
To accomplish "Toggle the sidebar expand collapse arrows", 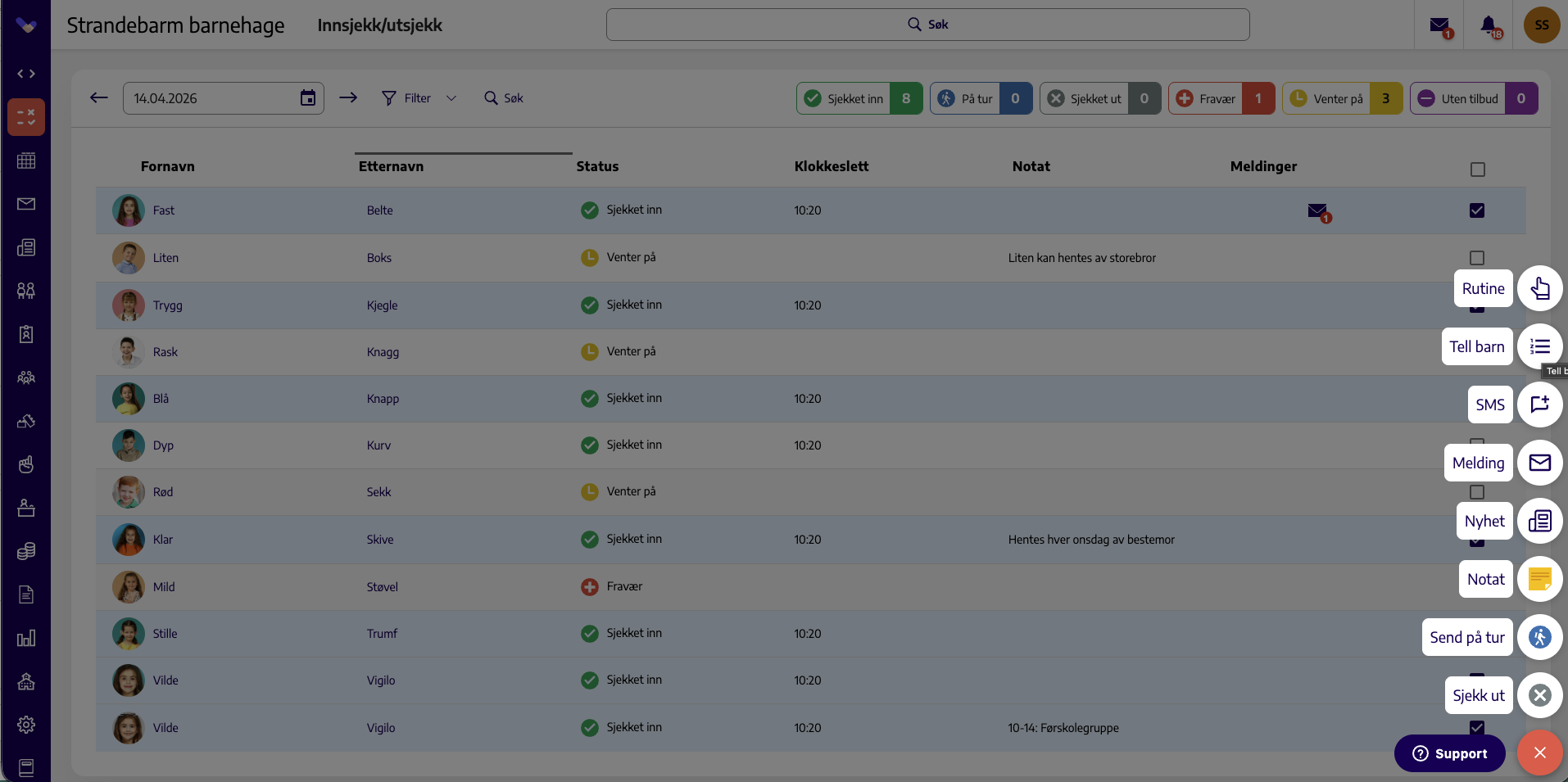I will click(x=26, y=74).
